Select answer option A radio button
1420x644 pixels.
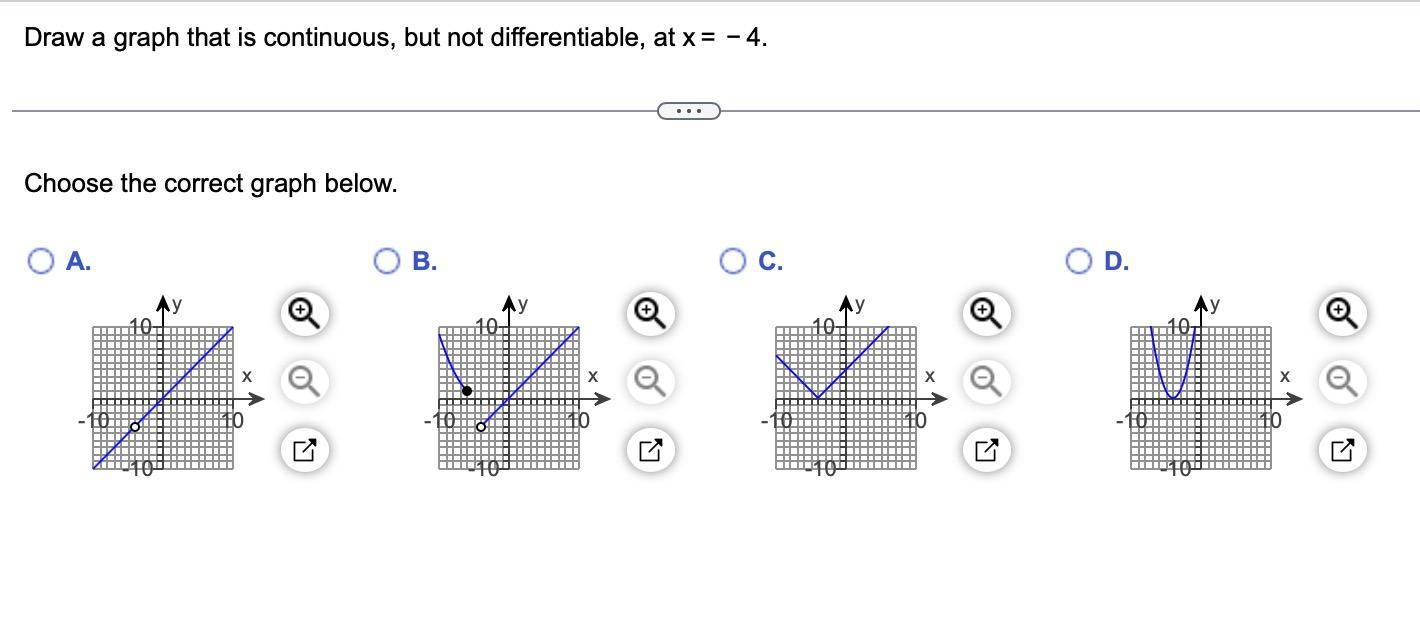41,262
